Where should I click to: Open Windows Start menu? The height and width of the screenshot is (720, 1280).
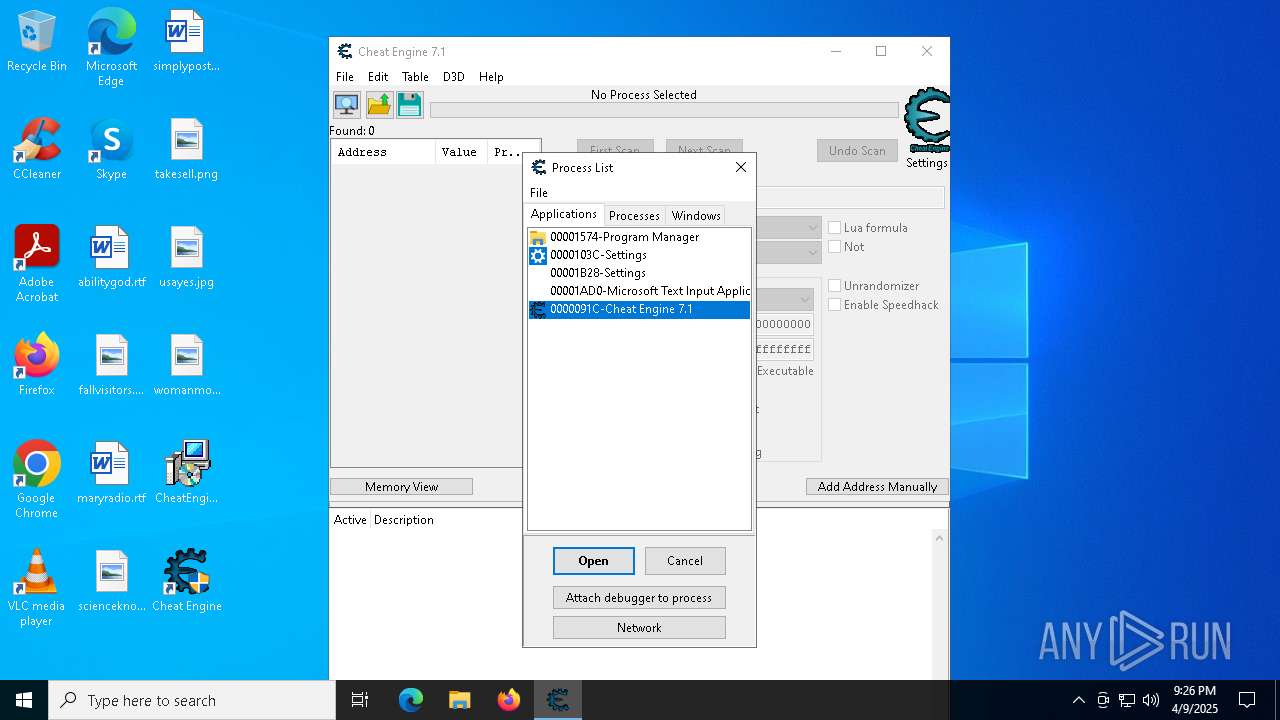click(24, 700)
